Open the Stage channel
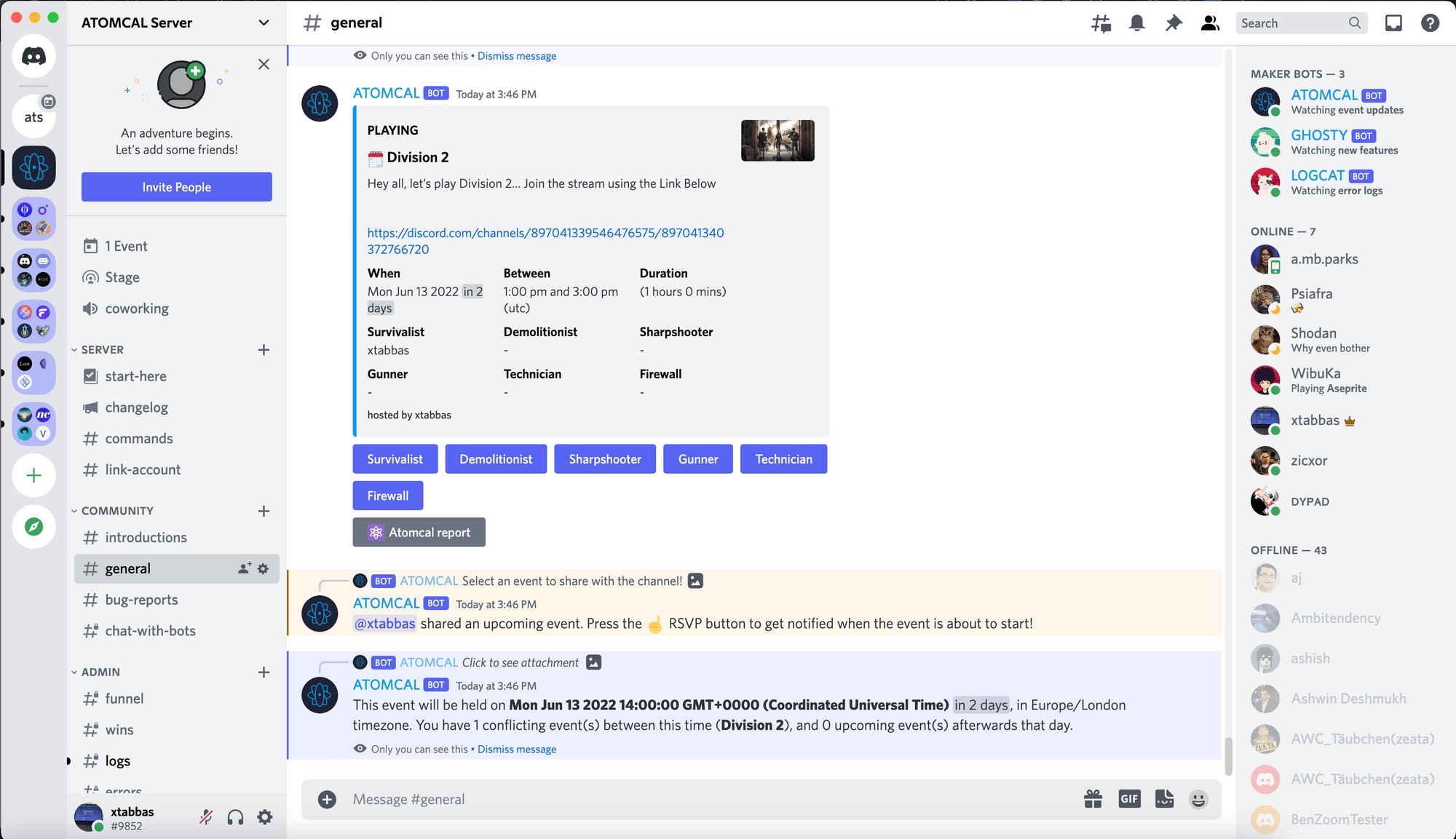1456x839 pixels. pos(177,277)
